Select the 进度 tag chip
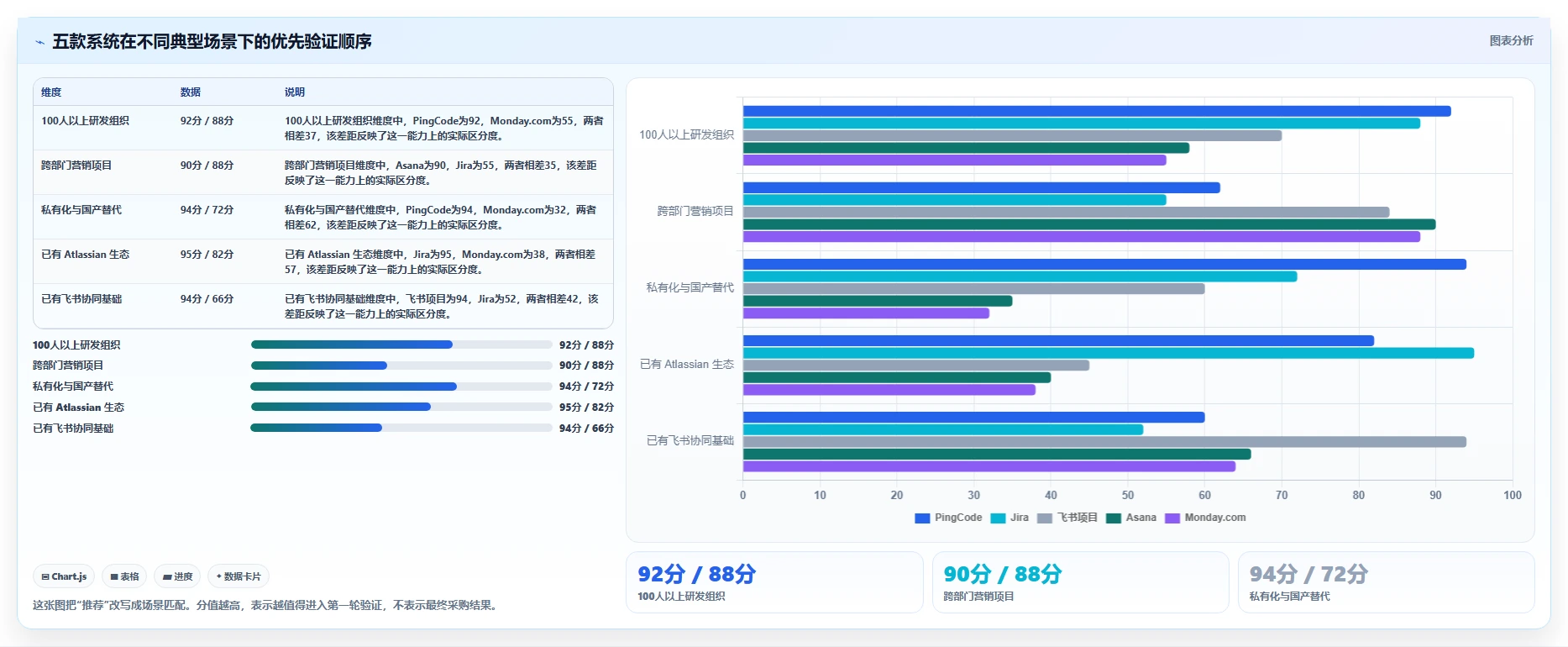 point(177,576)
